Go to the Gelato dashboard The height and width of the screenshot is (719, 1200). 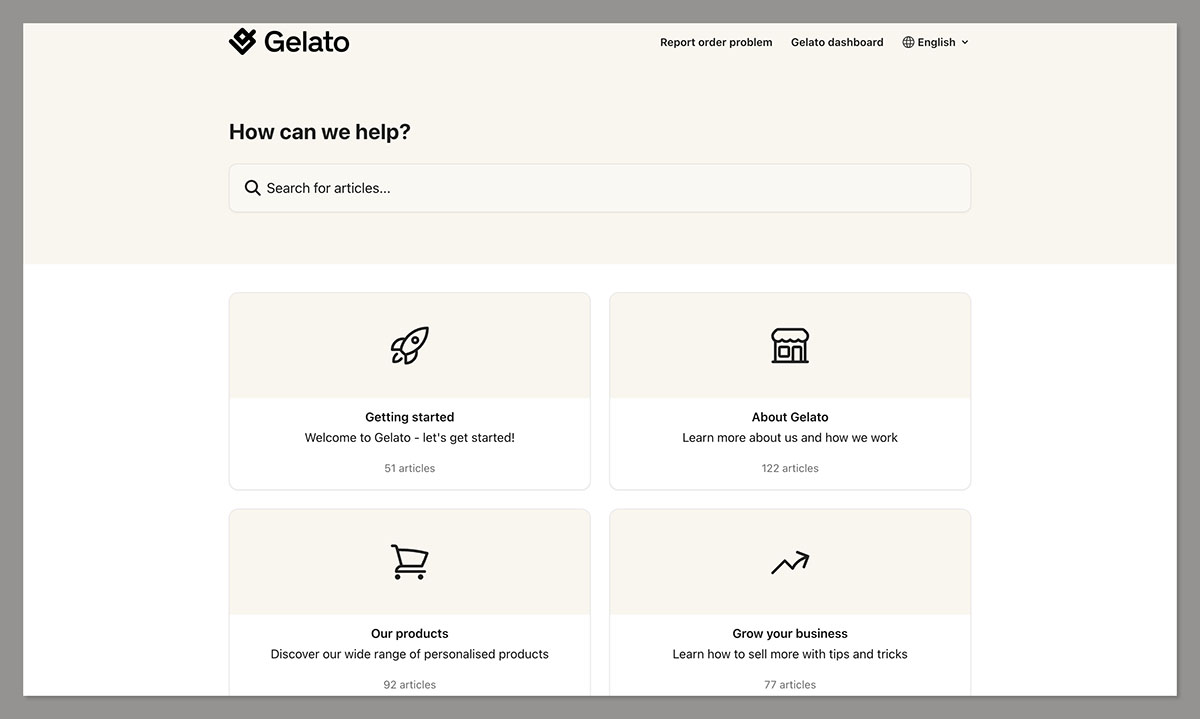837,42
